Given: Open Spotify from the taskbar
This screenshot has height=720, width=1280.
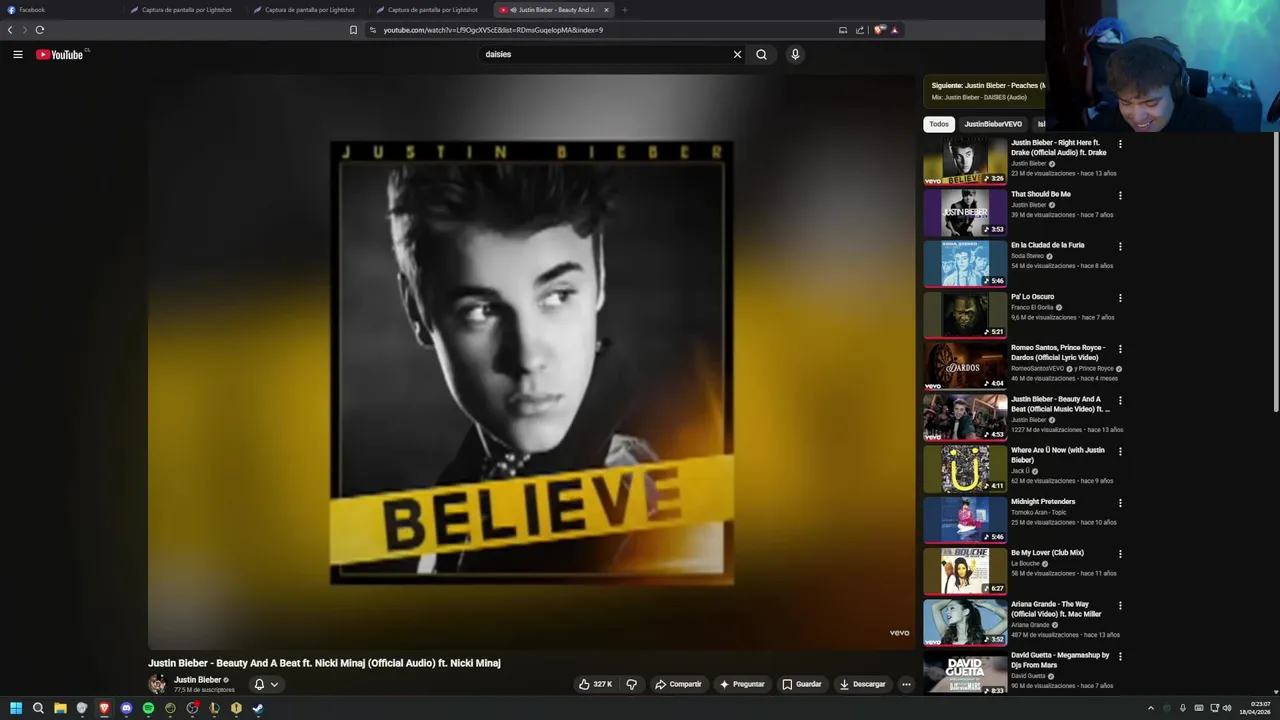Looking at the screenshot, I should coord(148,708).
